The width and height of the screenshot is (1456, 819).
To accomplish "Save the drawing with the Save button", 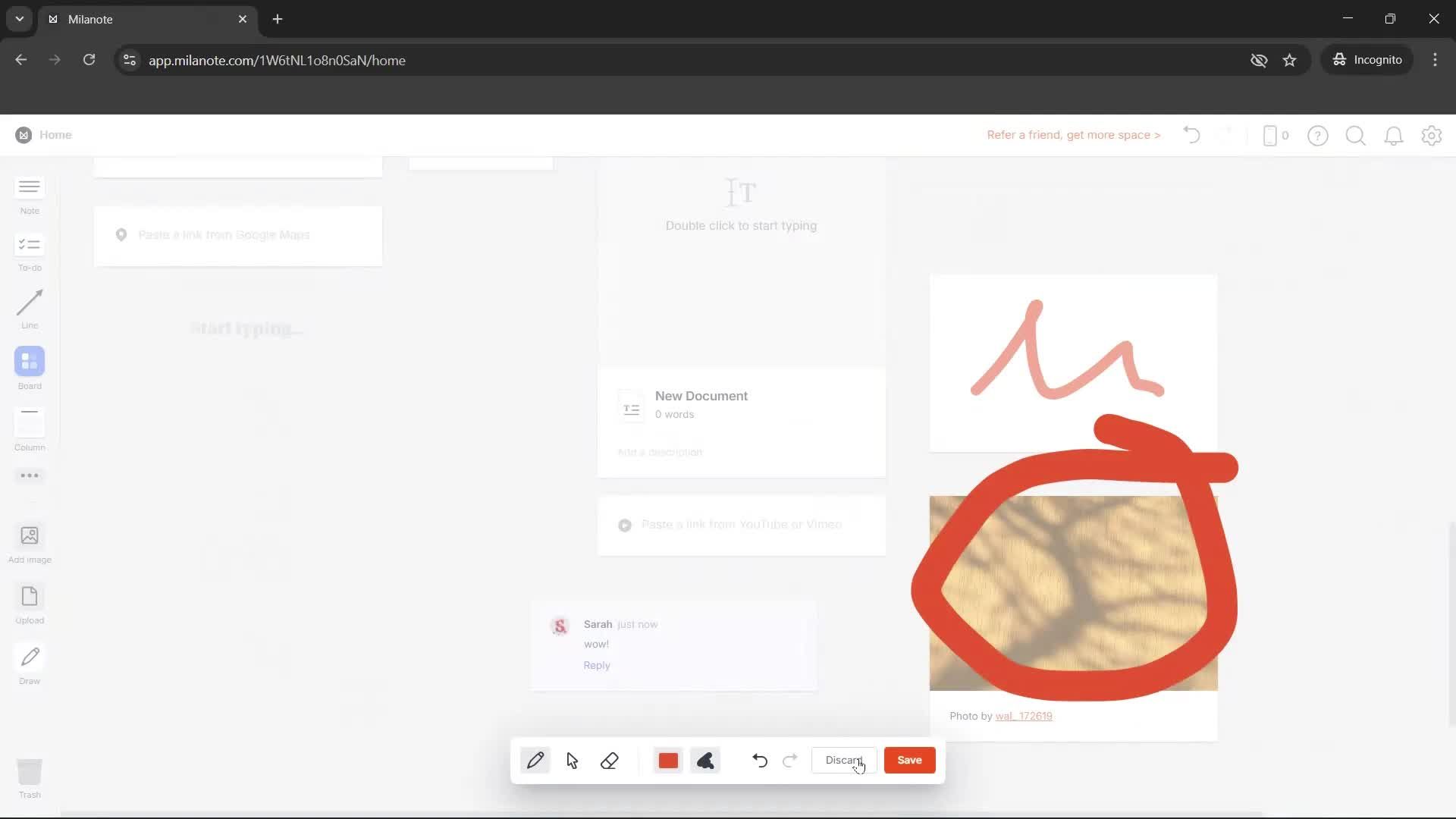I will pyautogui.click(x=909, y=760).
